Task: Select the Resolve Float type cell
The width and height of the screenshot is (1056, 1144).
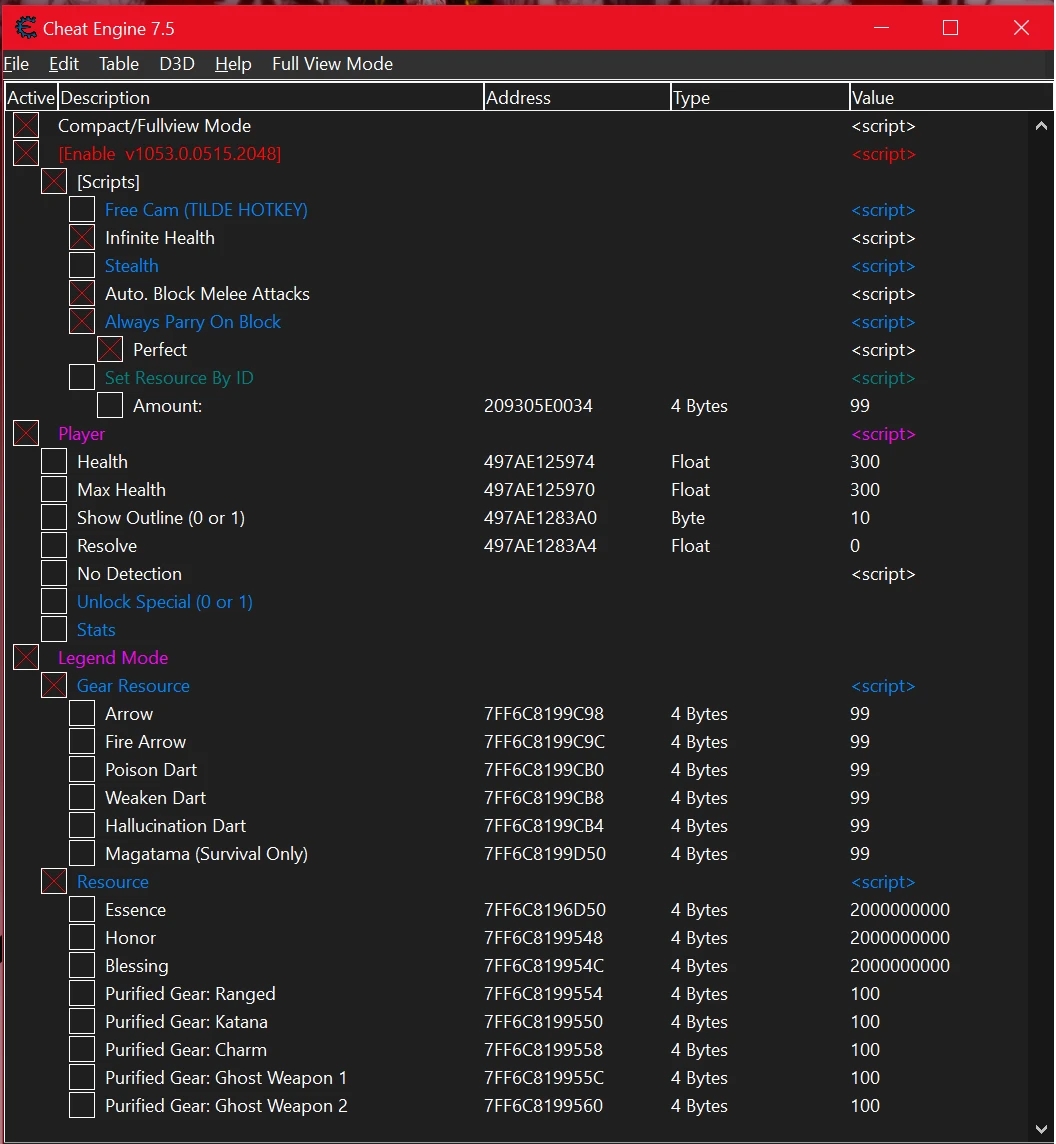Action: point(690,546)
